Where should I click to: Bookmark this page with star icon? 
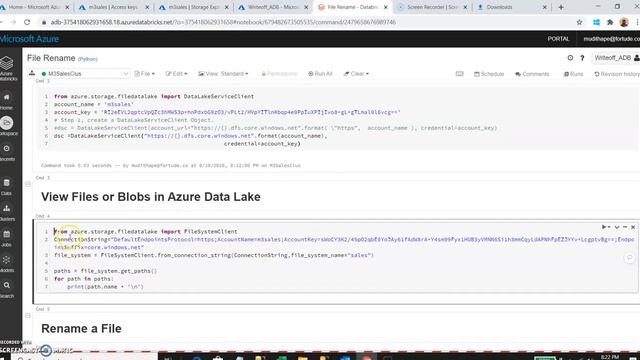pos(579,22)
